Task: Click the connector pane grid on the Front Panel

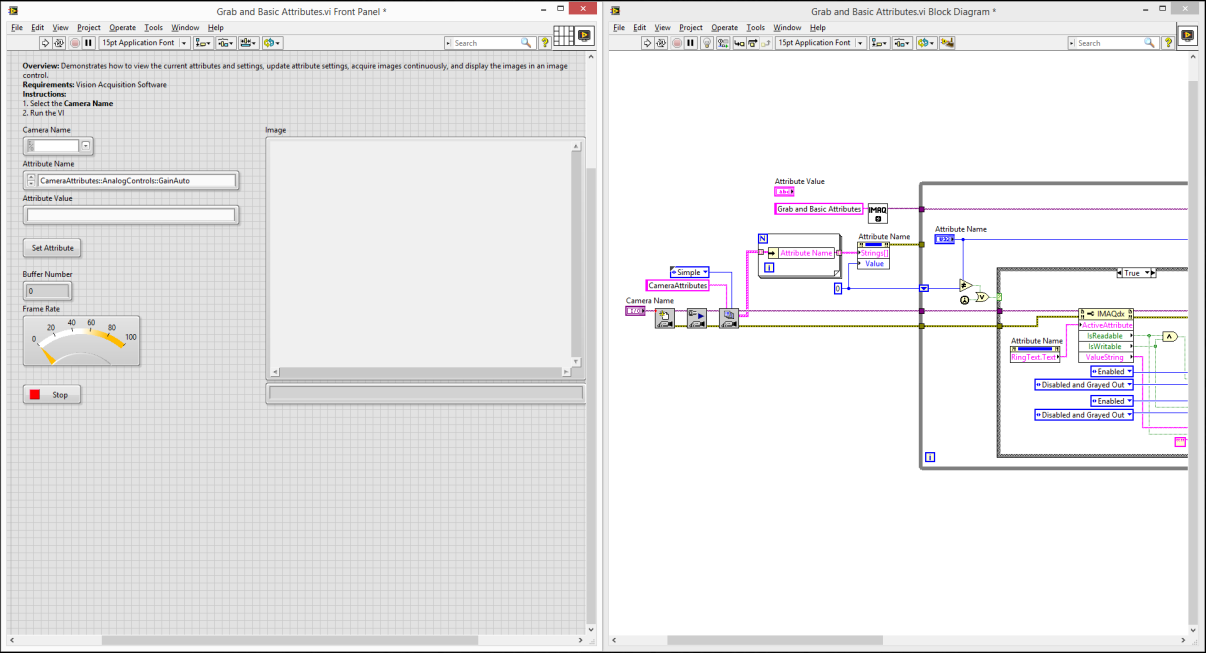Action: (x=563, y=36)
